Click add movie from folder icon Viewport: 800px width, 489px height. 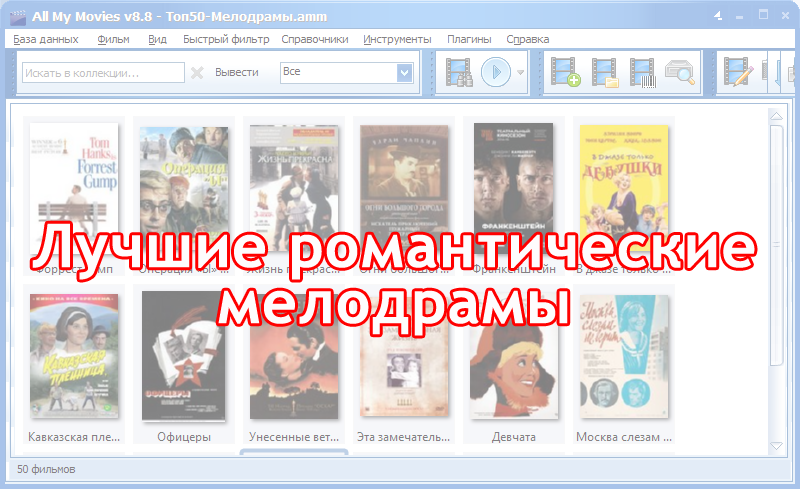pyautogui.click(x=604, y=73)
